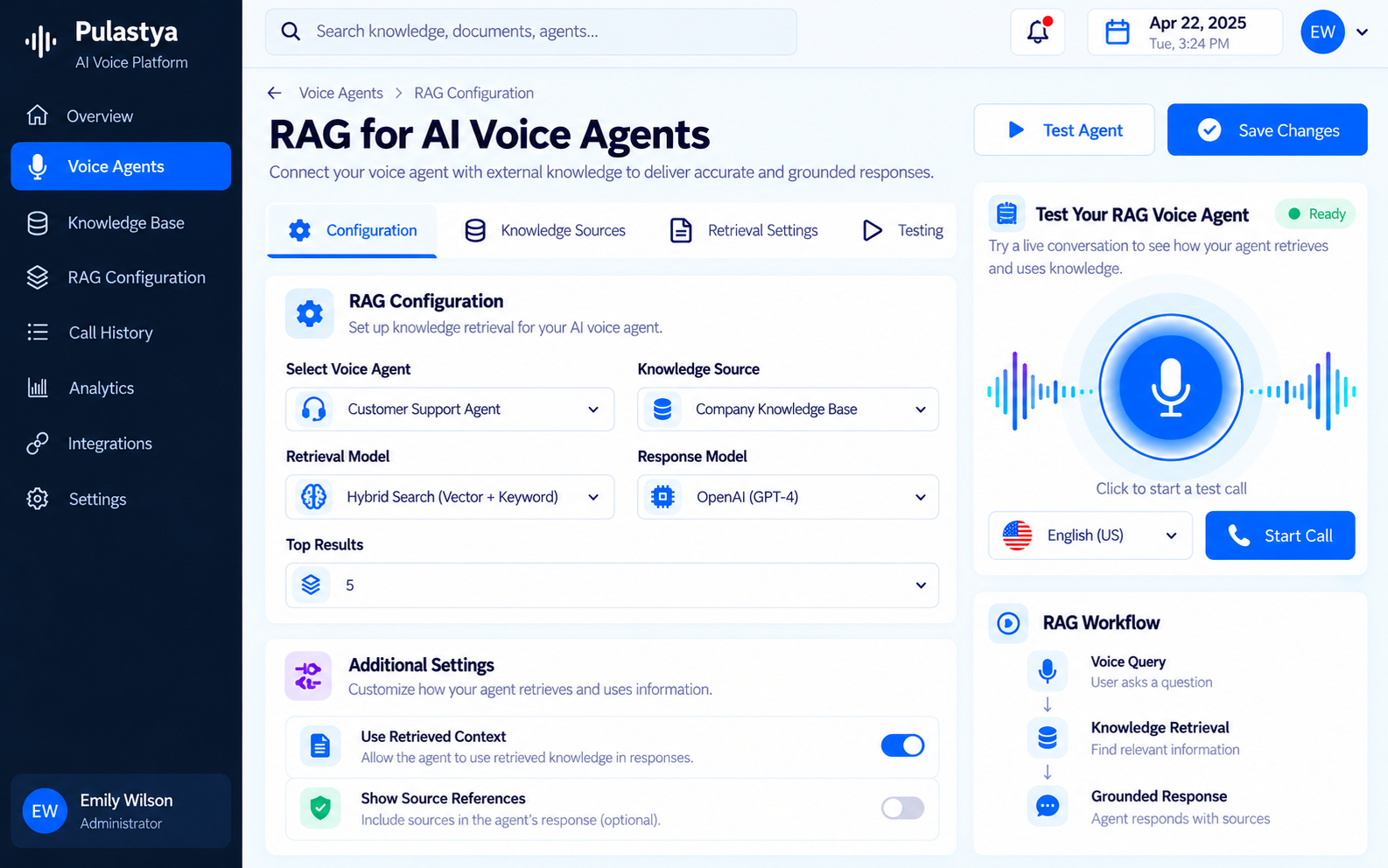Click the Voice Query microphone icon
This screenshot has width=1388, height=868.
[1048, 671]
